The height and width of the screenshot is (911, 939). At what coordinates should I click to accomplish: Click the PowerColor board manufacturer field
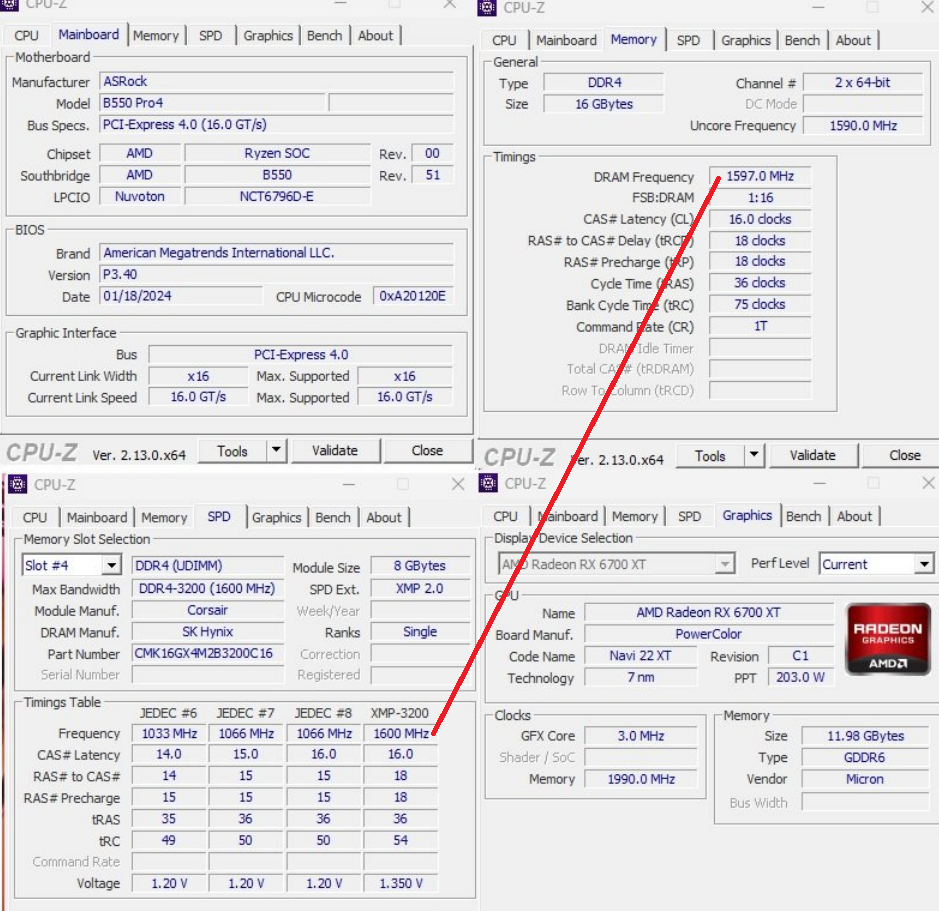pyautogui.click(x=708, y=634)
